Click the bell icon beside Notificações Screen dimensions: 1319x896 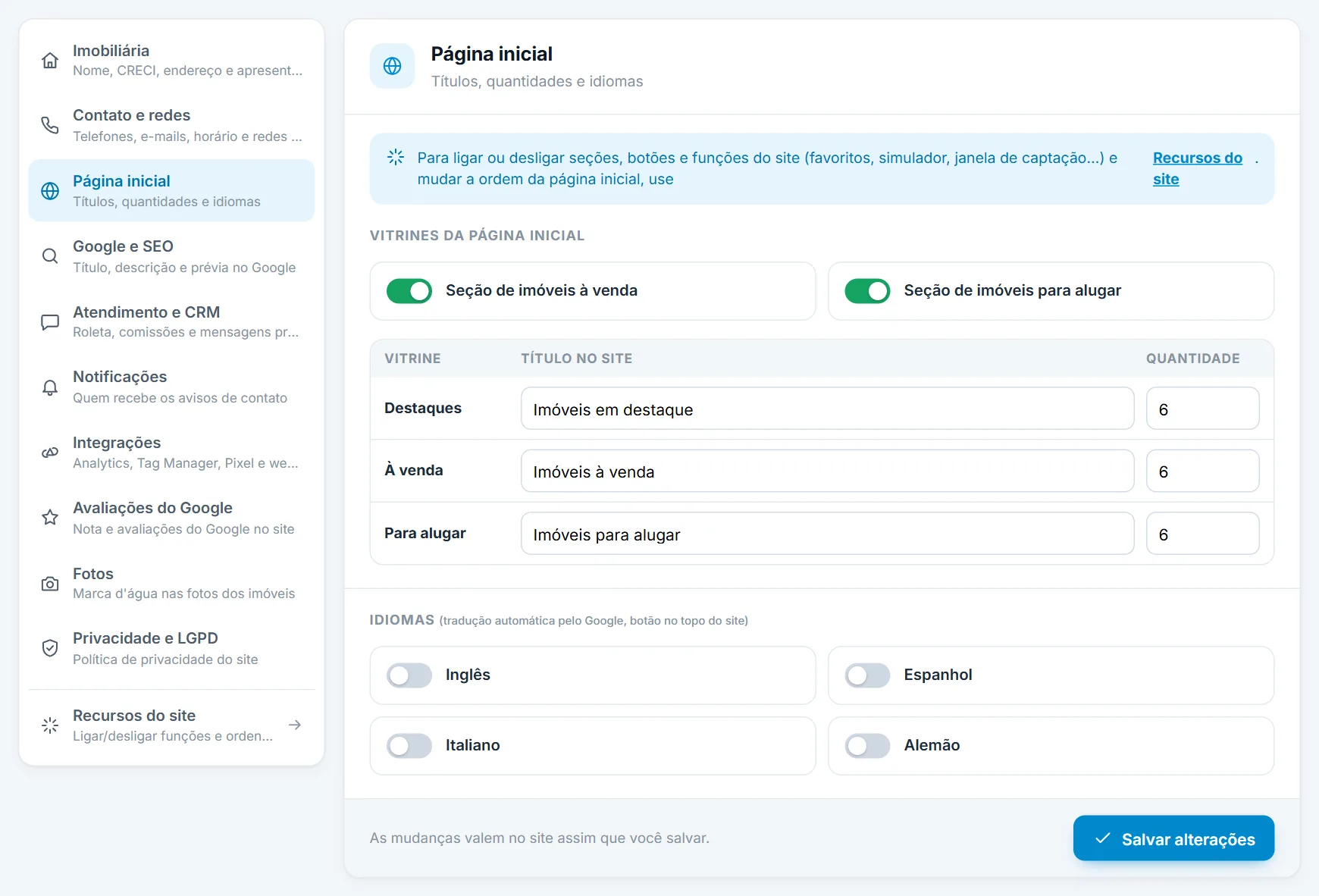[50, 387]
